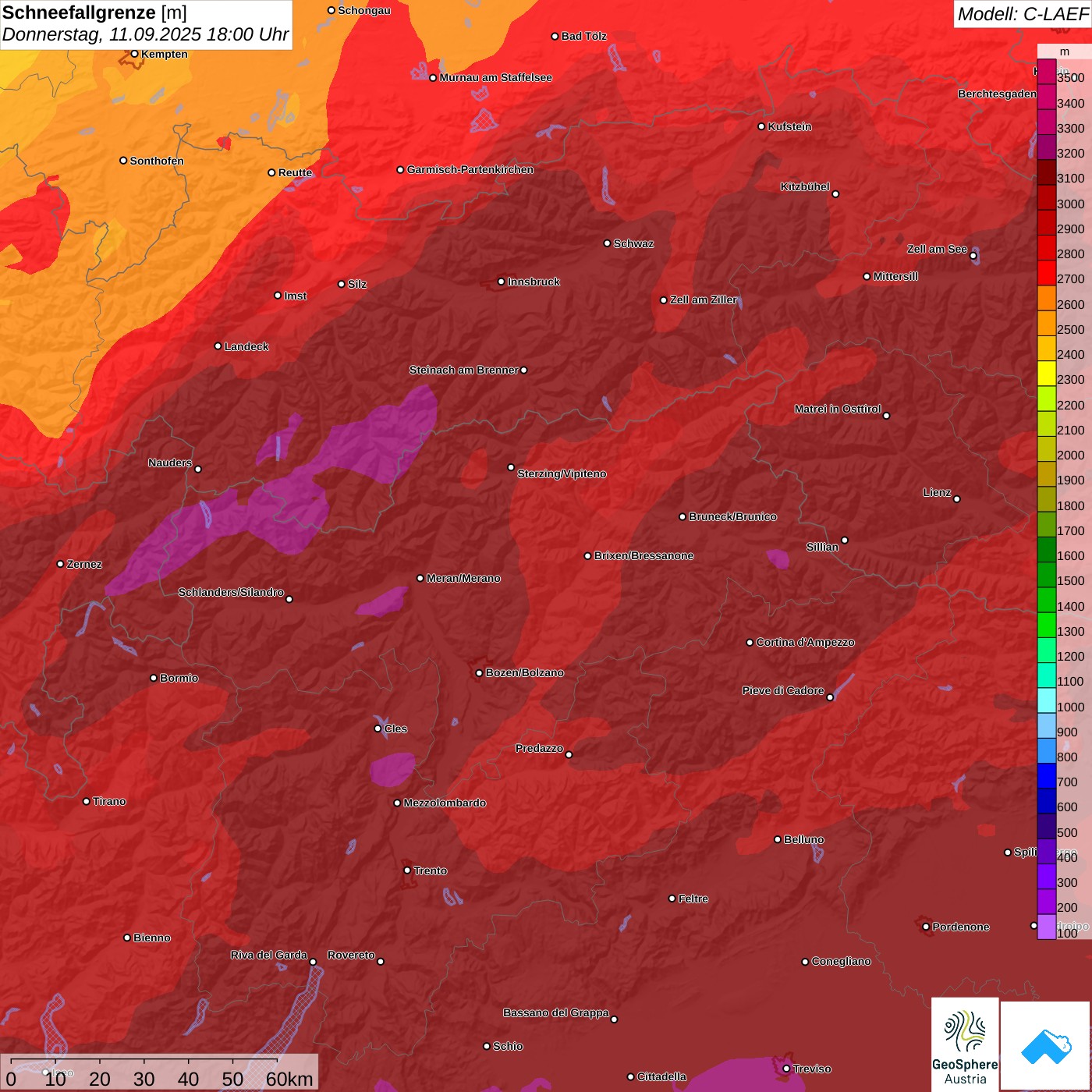Click the Berchtesgaden label
Viewport: 1092px width, 1092px height.
click(x=997, y=94)
